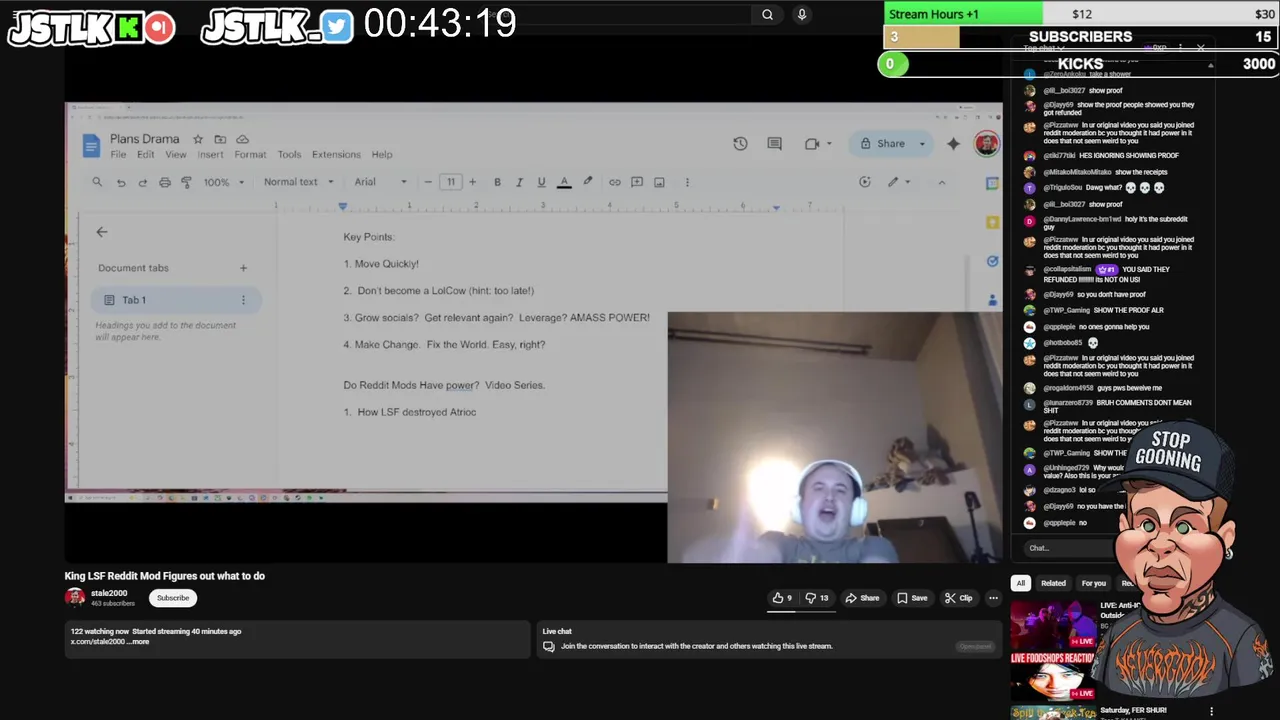This screenshot has height=720, width=1280.
Task: Click the back arrow in document tabs panel
Action: [101, 231]
